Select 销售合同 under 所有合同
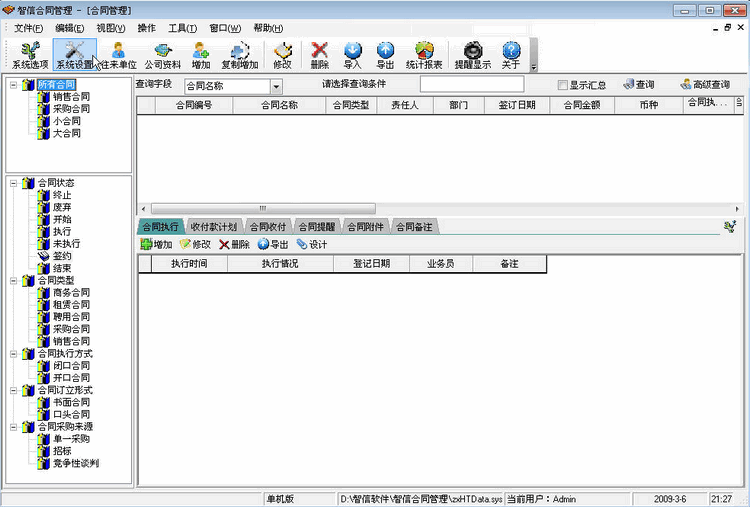 71,97
